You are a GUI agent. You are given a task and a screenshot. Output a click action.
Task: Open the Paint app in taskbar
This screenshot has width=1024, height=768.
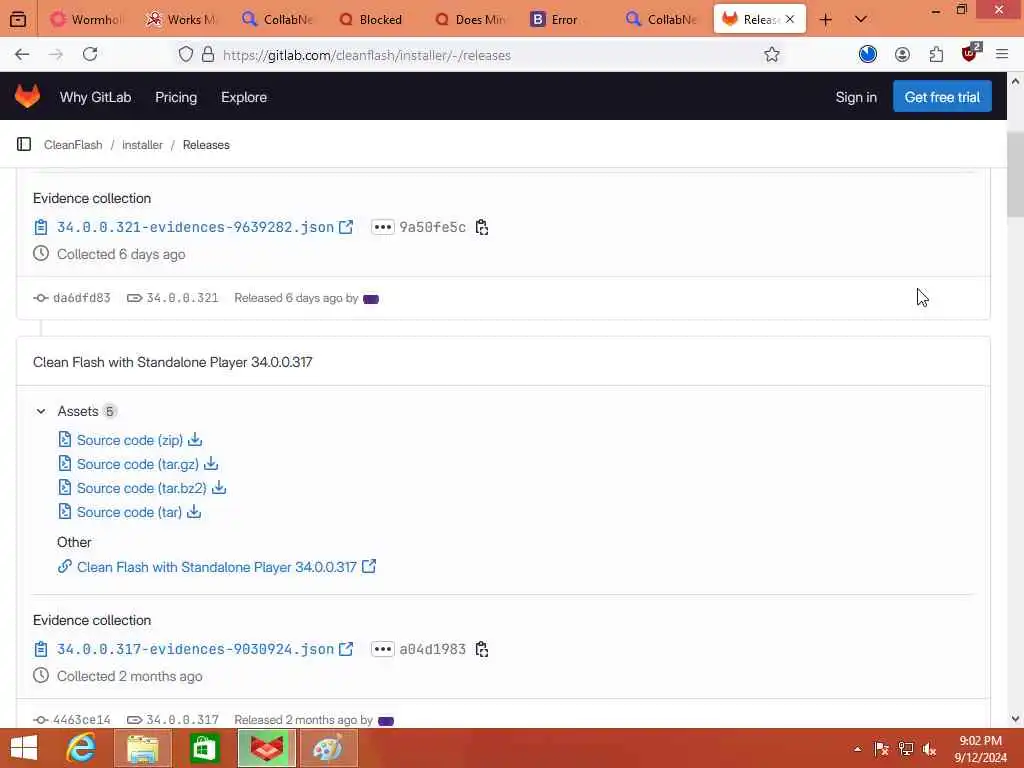click(328, 748)
